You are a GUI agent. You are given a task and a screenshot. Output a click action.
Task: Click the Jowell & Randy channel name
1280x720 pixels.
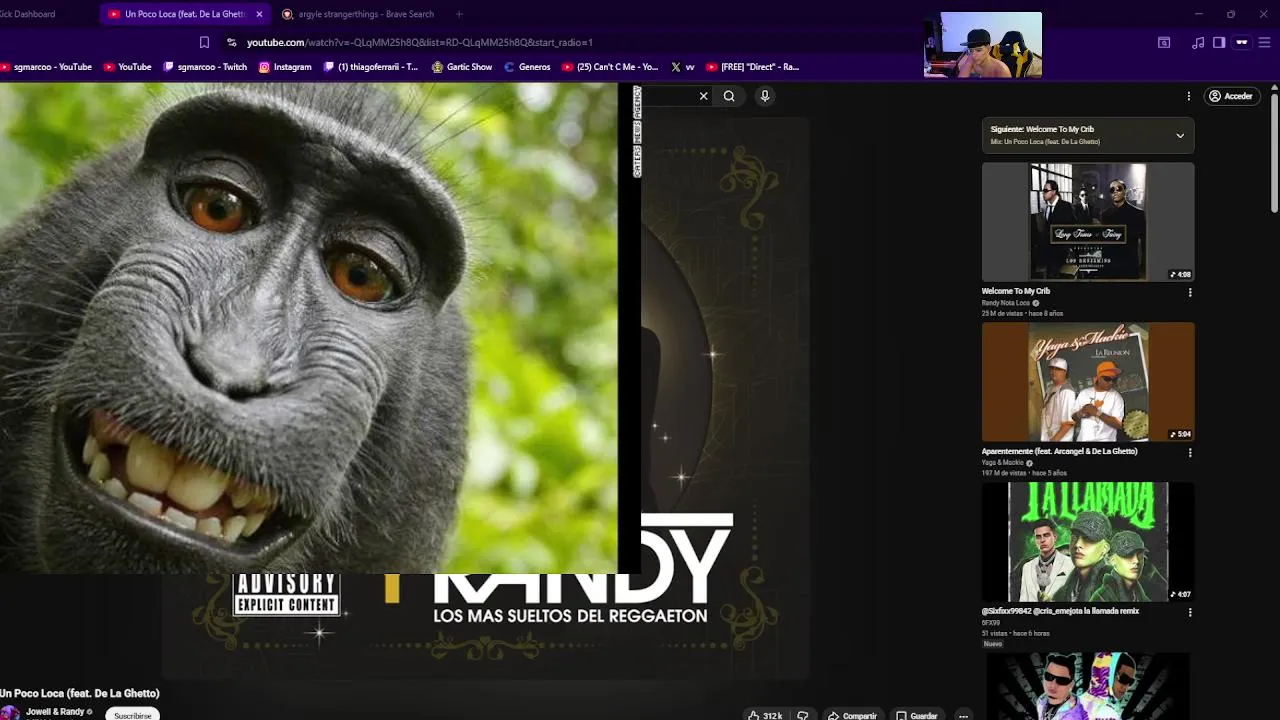[x=55, y=712]
